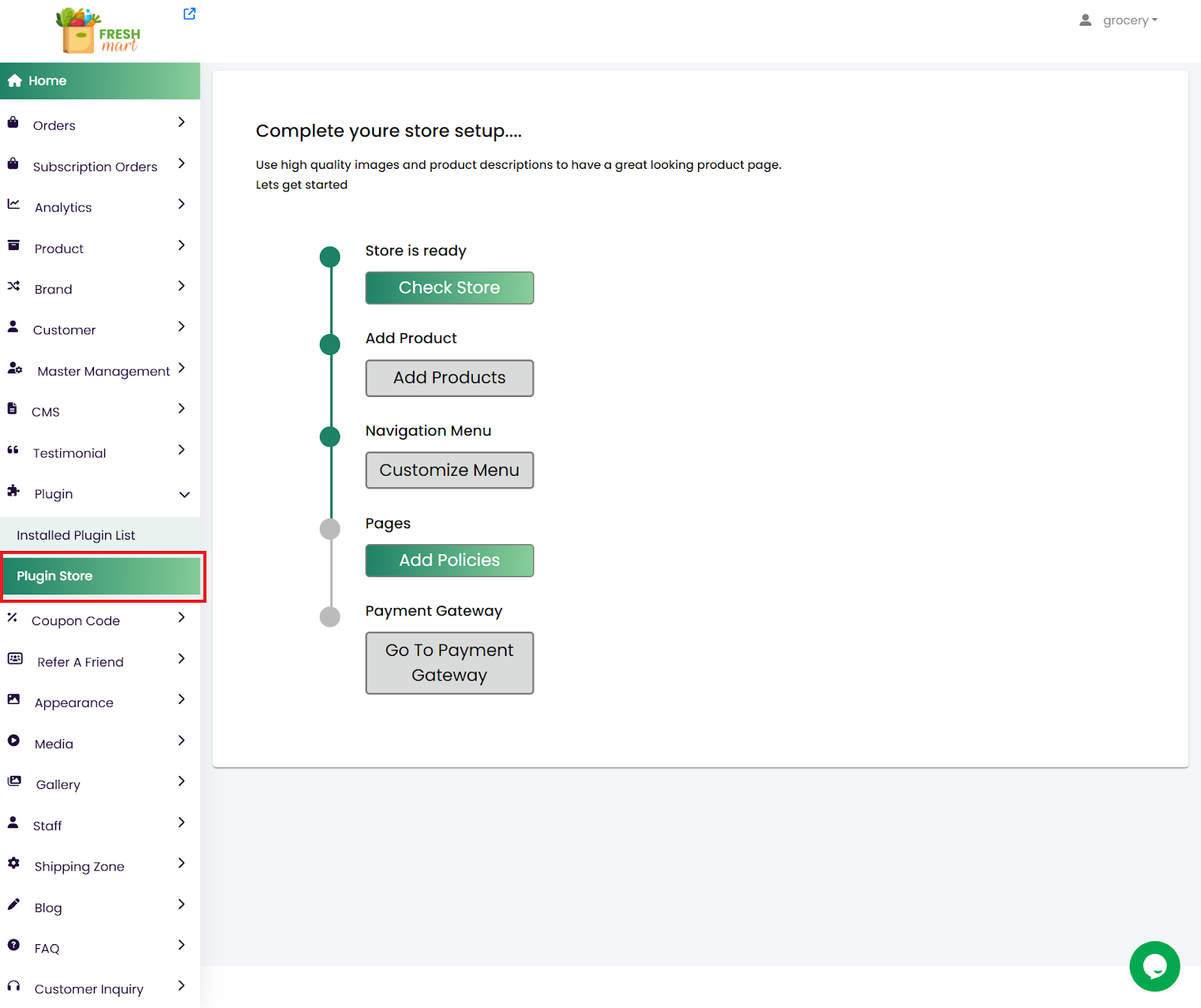Click the Brand shuffle icon
Image resolution: width=1201 pixels, height=1008 pixels.
coord(14,286)
